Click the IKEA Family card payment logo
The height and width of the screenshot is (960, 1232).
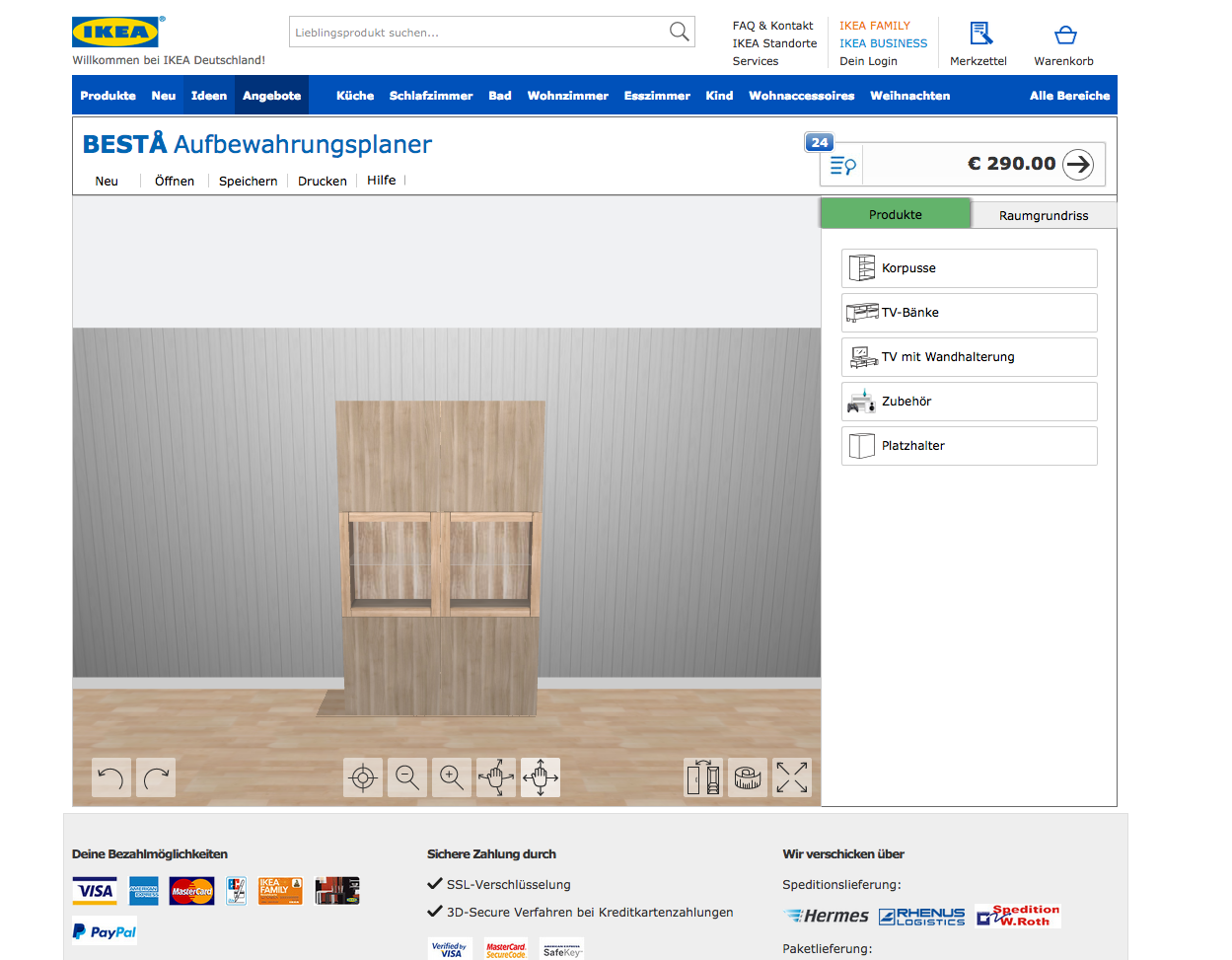280,891
